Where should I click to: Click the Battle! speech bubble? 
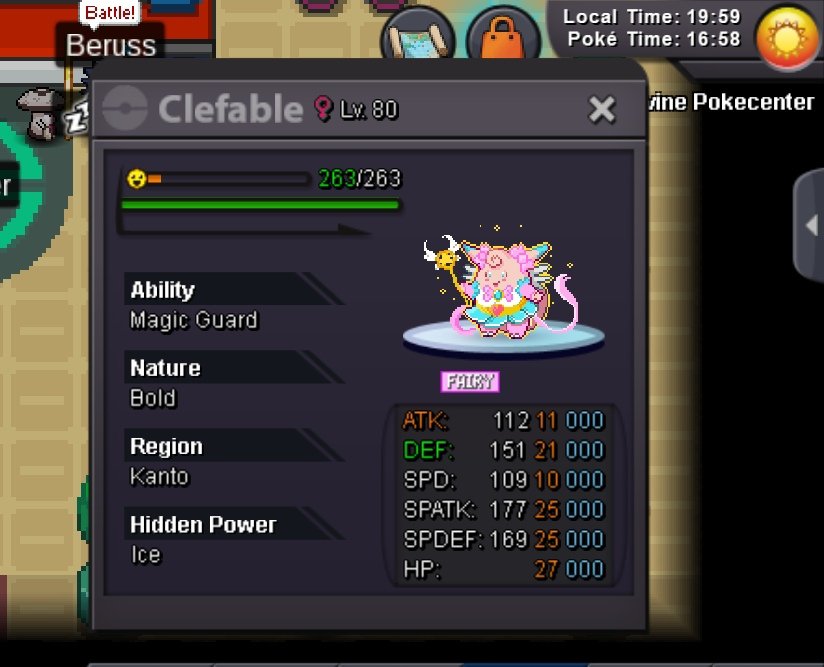tap(109, 12)
